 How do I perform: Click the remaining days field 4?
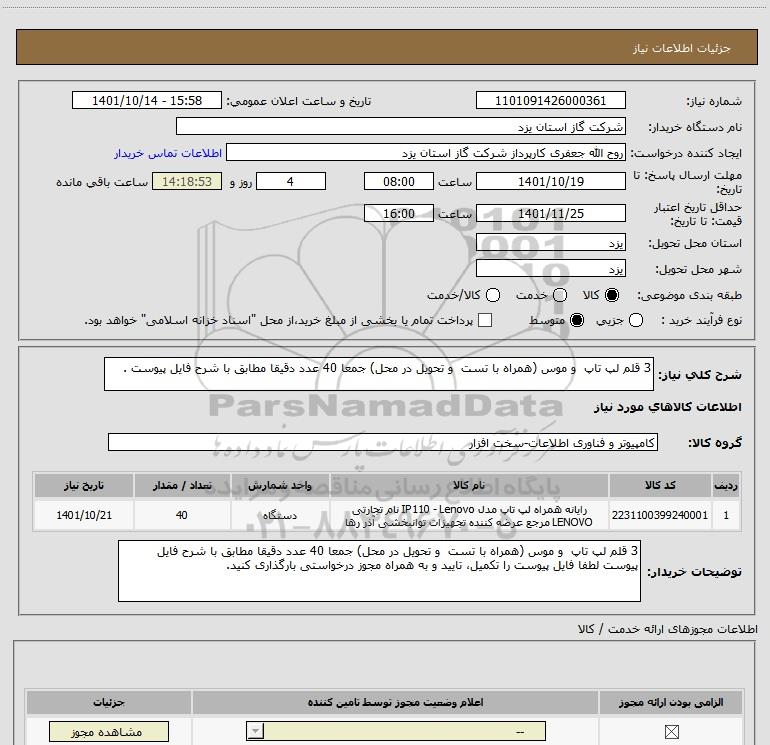291,182
